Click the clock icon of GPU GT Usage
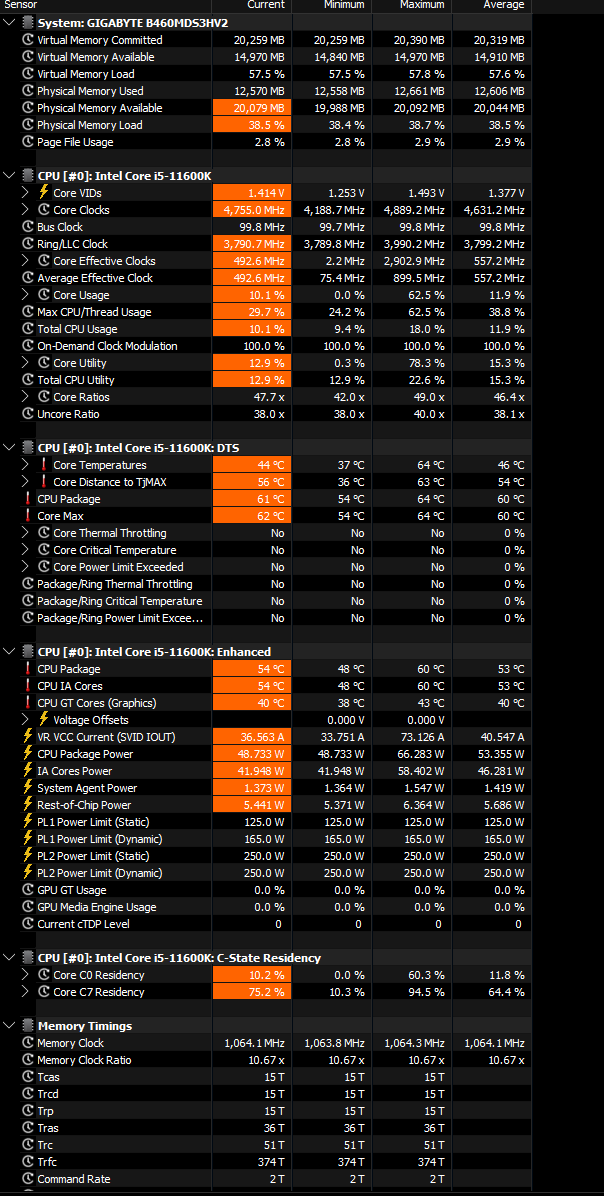 tap(27, 889)
